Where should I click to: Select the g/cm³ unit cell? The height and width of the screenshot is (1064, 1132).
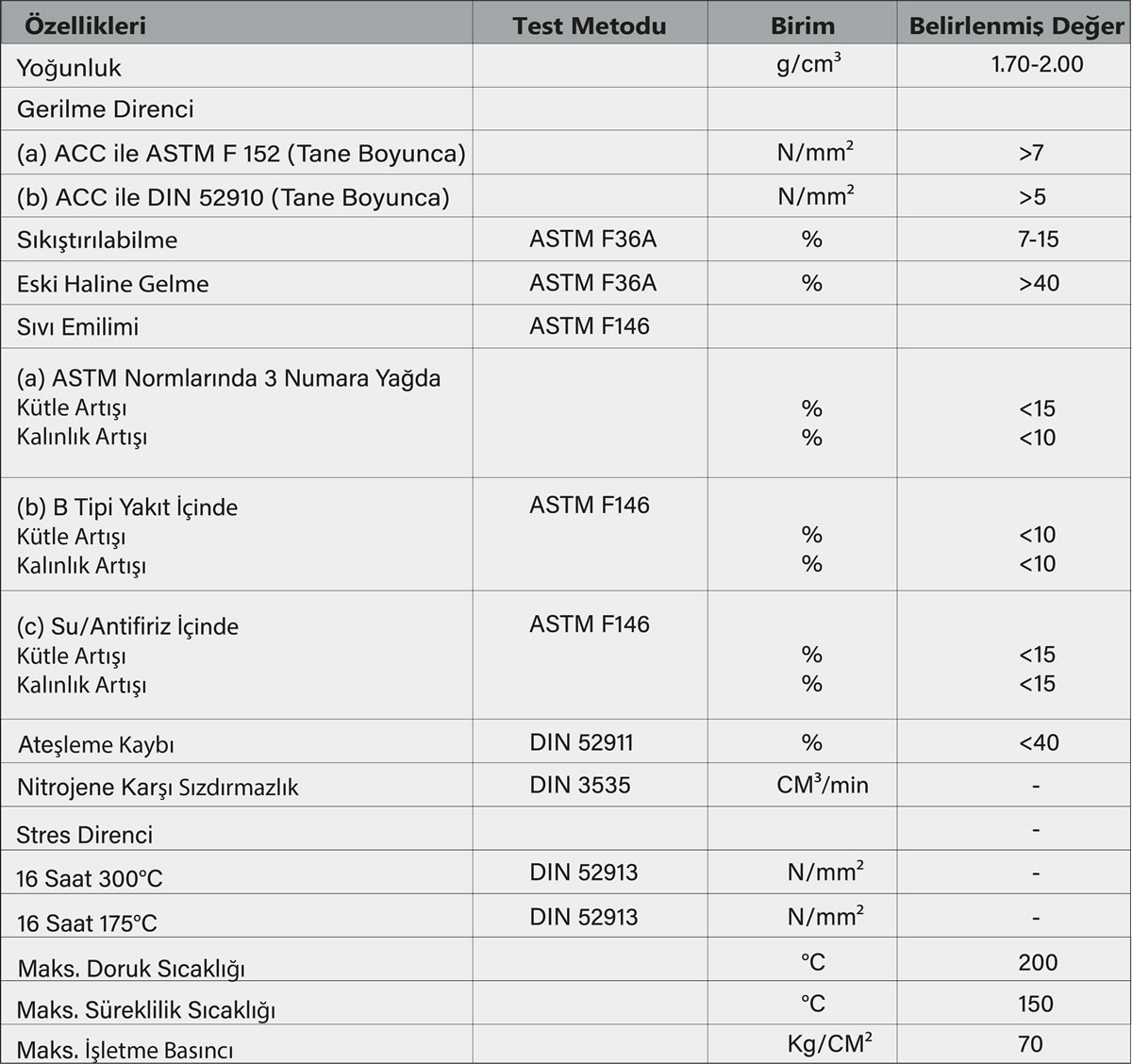pyautogui.click(x=808, y=64)
